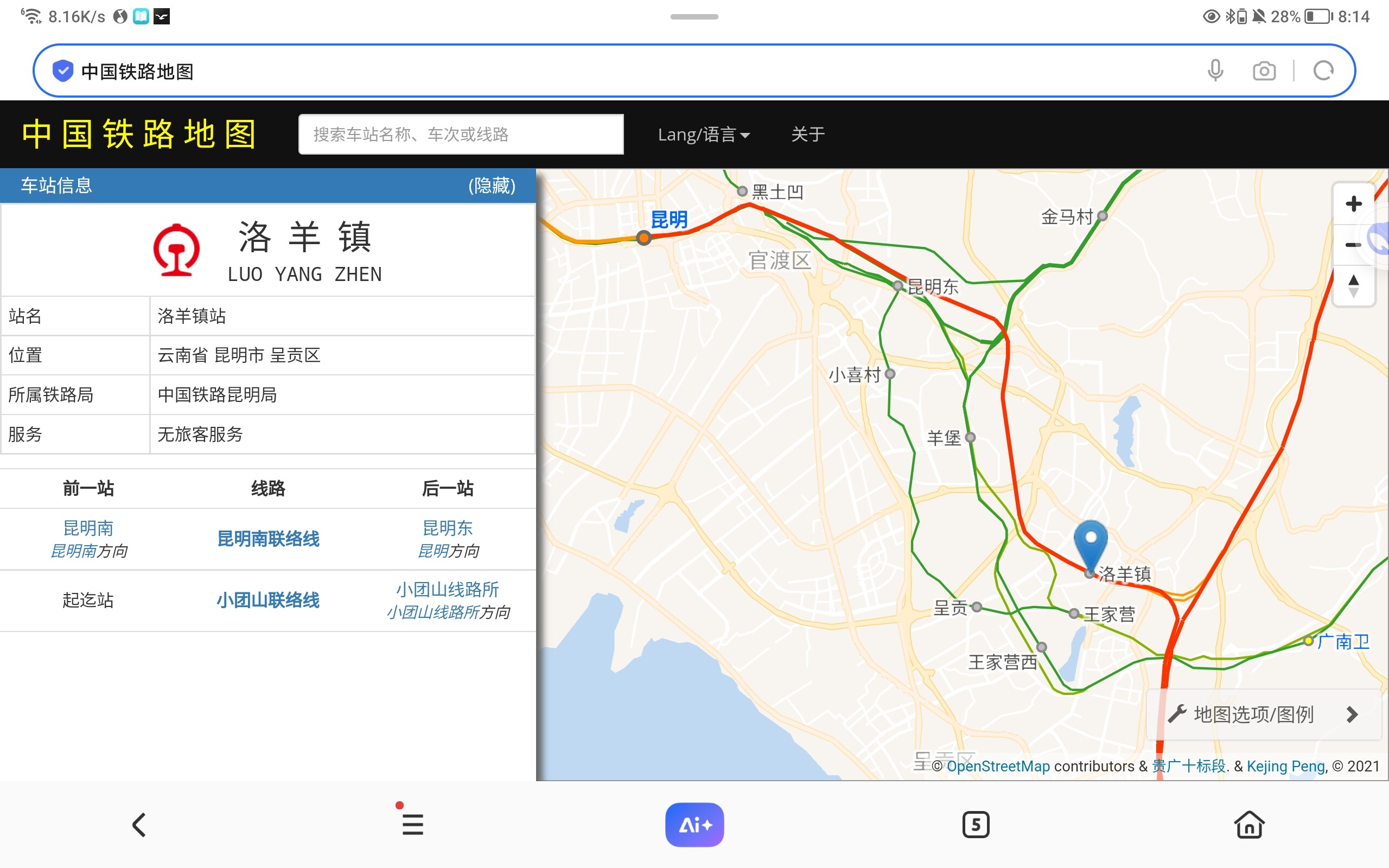Open the 昆明南联络线 line link
Image resolution: width=1389 pixels, height=868 pixels.
point(268,539)
